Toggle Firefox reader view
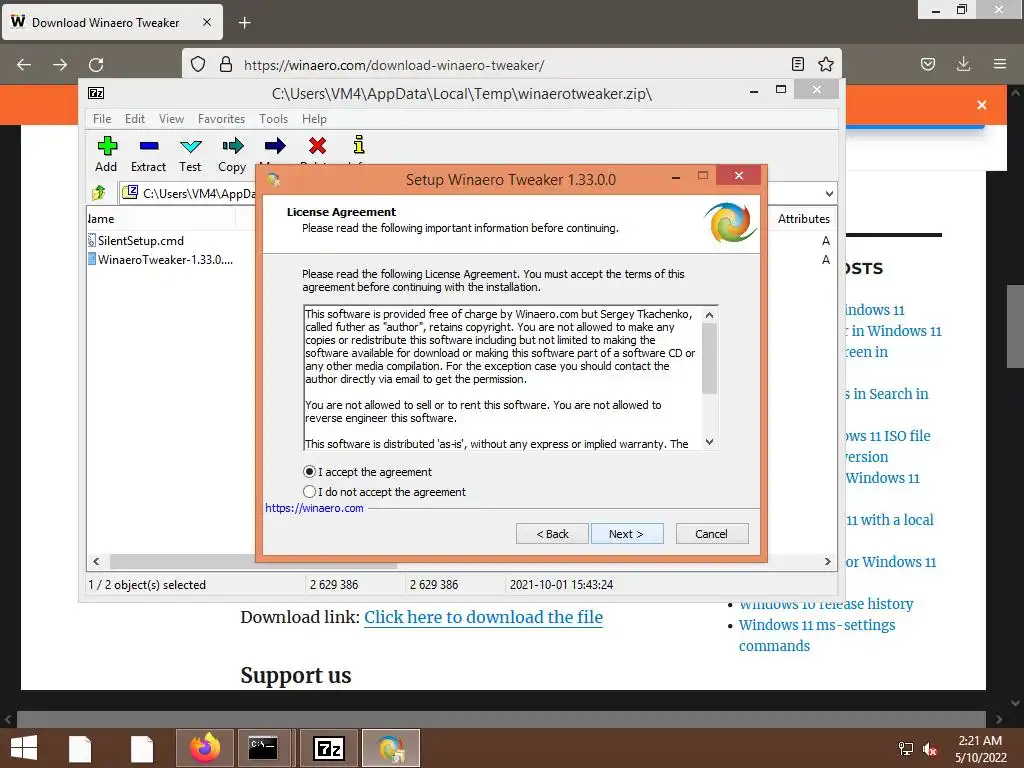Viewport: 1024px width, 768px height. click(x=797, y=64)
